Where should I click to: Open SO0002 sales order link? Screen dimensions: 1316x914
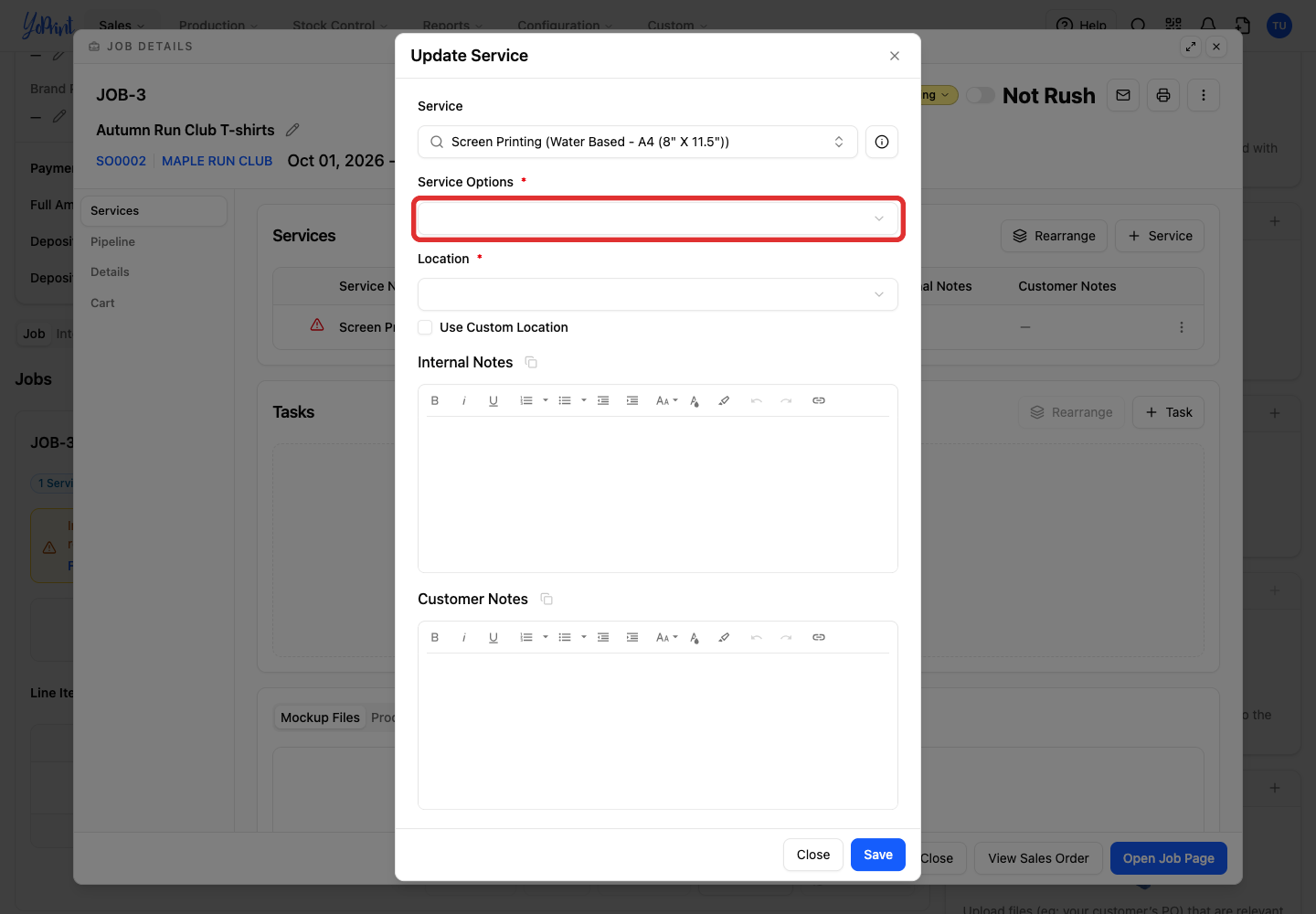(121, 161)
